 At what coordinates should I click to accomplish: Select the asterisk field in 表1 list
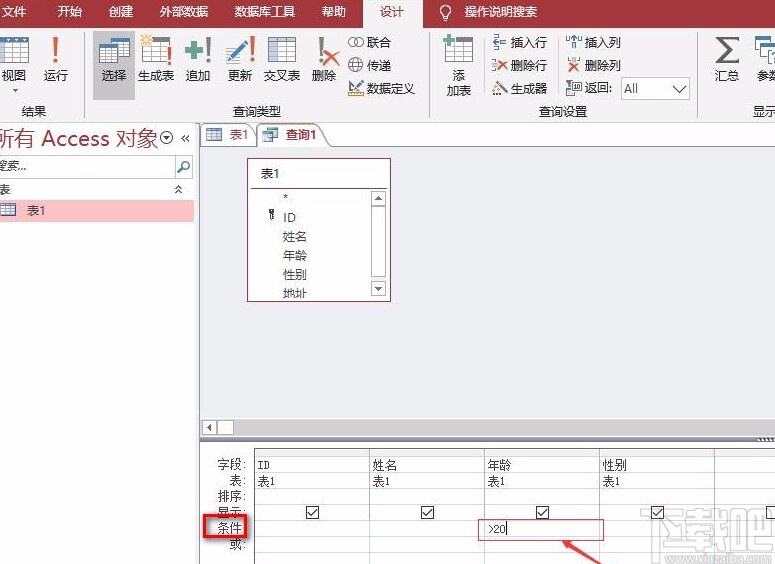coord(286,198)
